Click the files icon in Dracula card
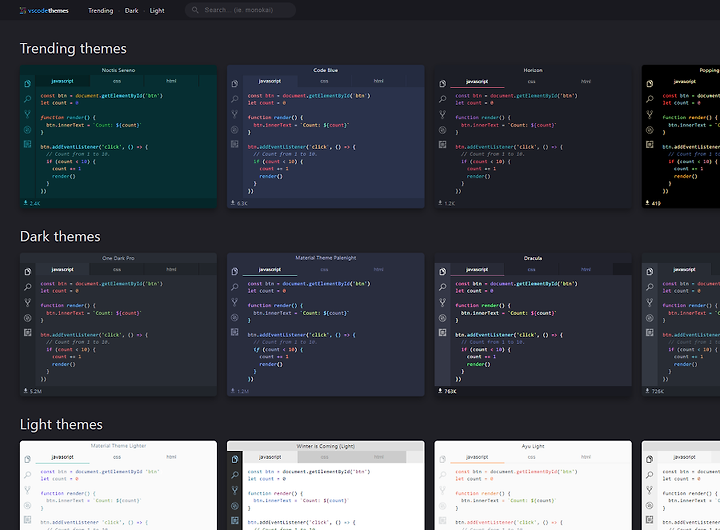Viewport: 720px width, 530px height. (x=442, y=272)
